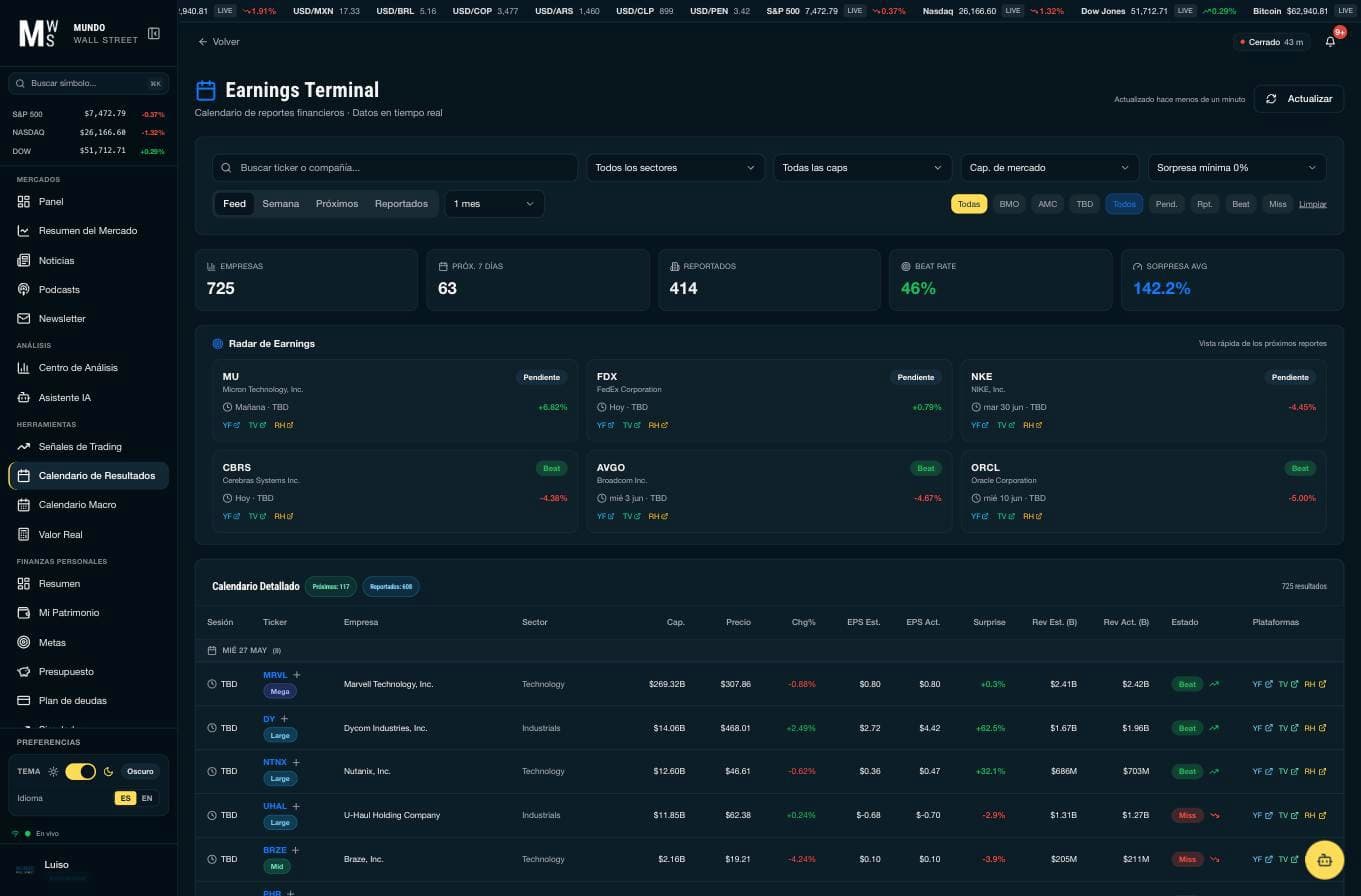Focus the Buscar ticker o compañía field

[395, 168]
